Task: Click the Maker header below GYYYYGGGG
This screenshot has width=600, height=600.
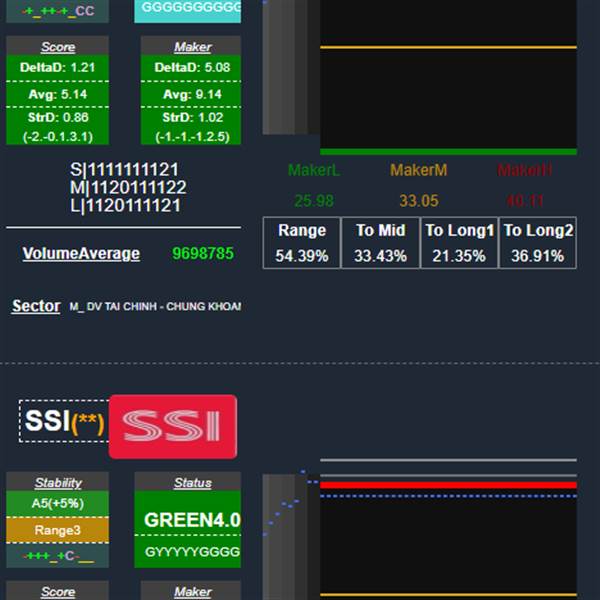Action: [x=192, y=592]
